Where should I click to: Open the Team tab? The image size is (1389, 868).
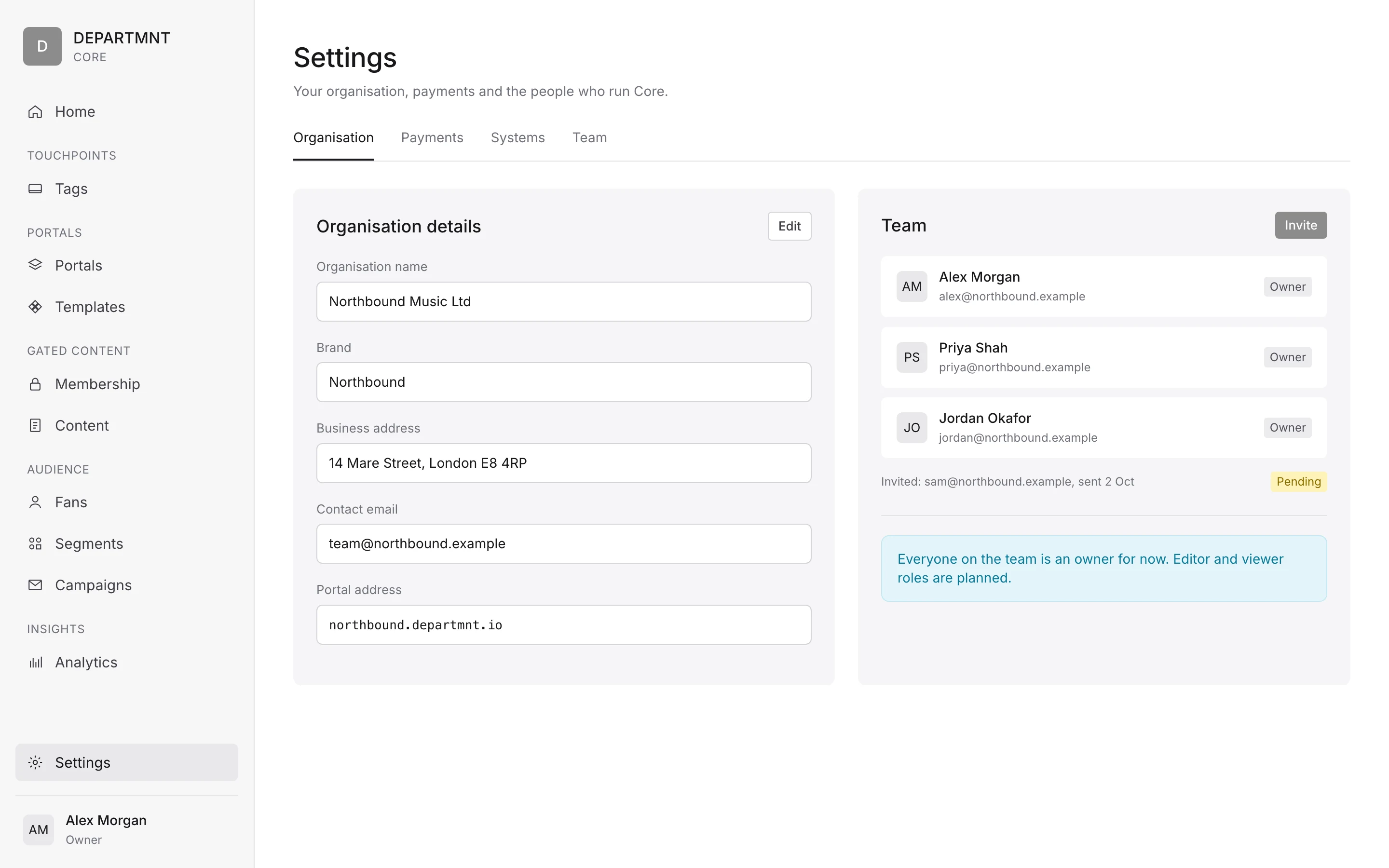589,138
